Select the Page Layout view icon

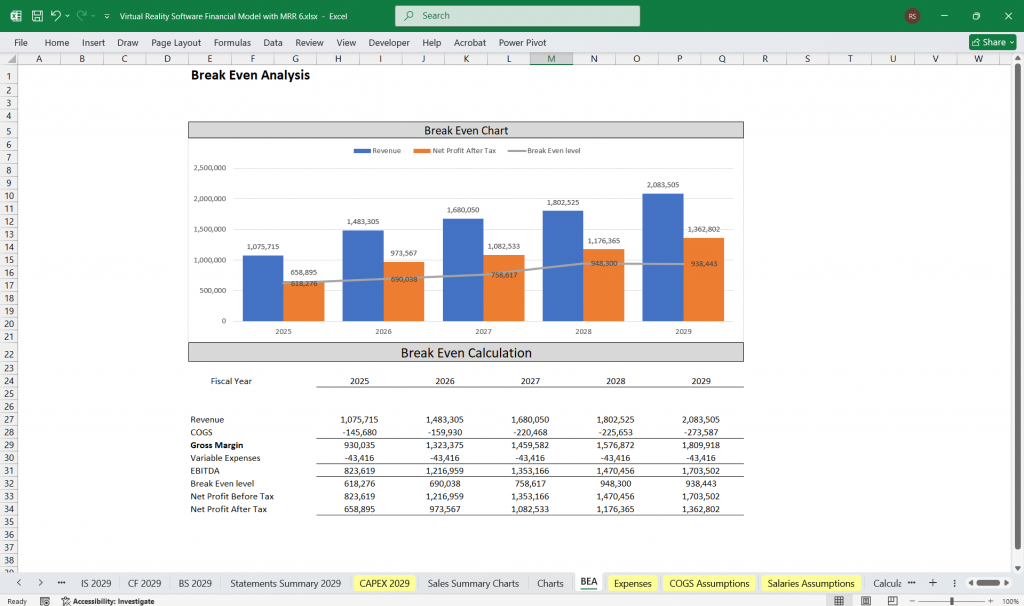coord(865,600)
